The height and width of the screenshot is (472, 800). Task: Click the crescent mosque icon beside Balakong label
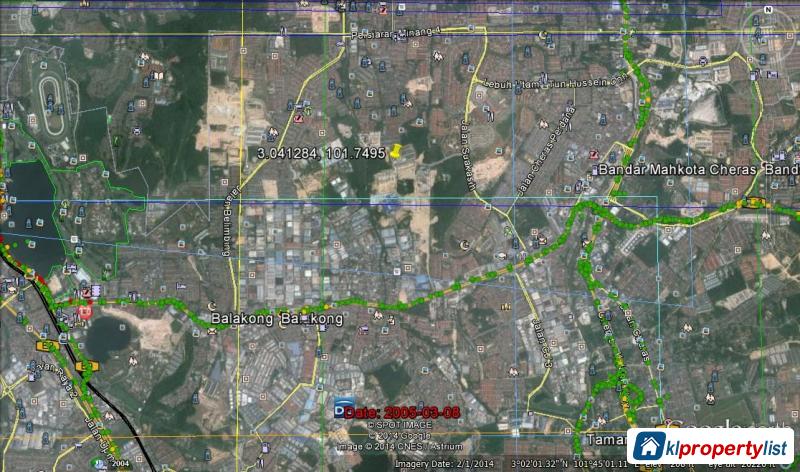213,306
